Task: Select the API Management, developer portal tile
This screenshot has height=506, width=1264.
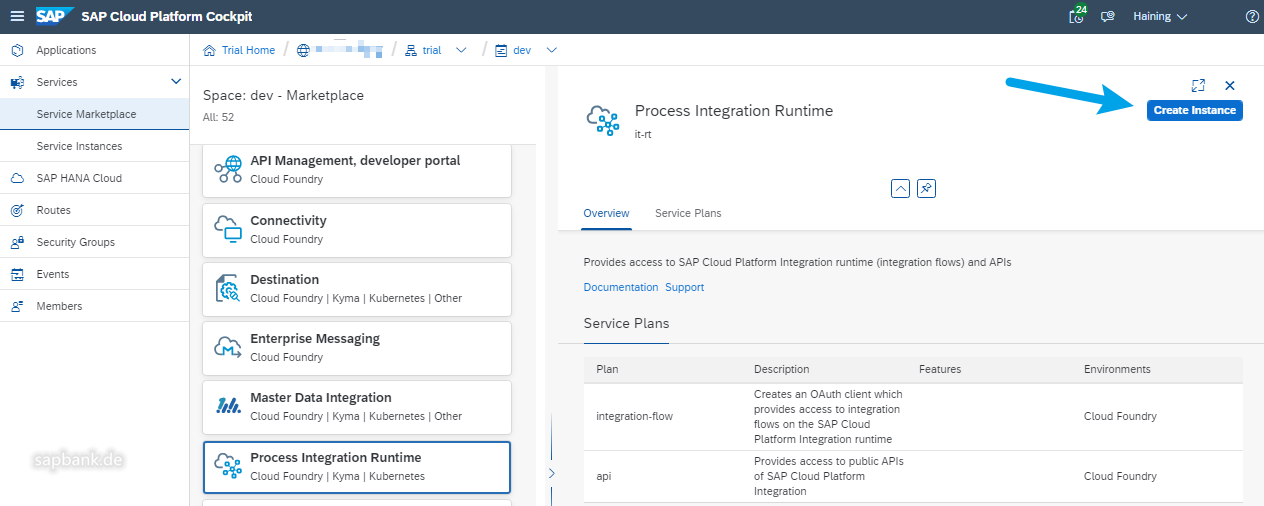Action: [x=357, y=170]
